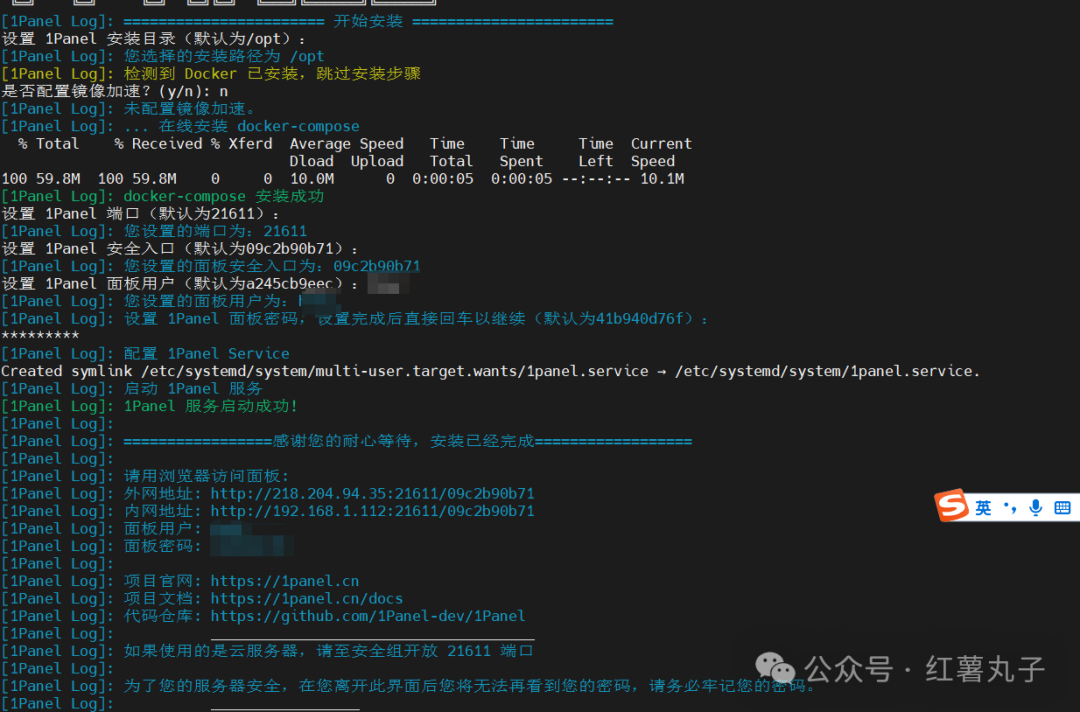Viewport: 1080px width, 712px height.
Task: Click line '您选择的安装路径为 /opt'
Action: tap(224, 56)
